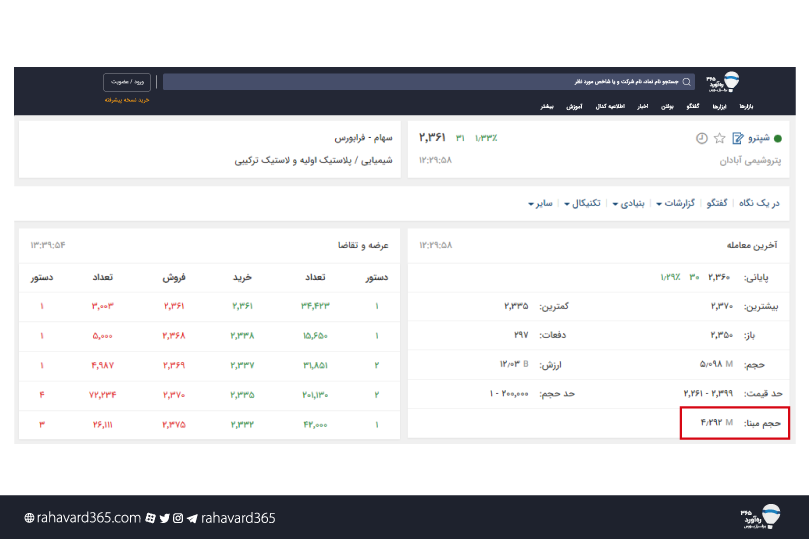
Task: Expand the سایر dropdown
Action: [x=540, y=203]
